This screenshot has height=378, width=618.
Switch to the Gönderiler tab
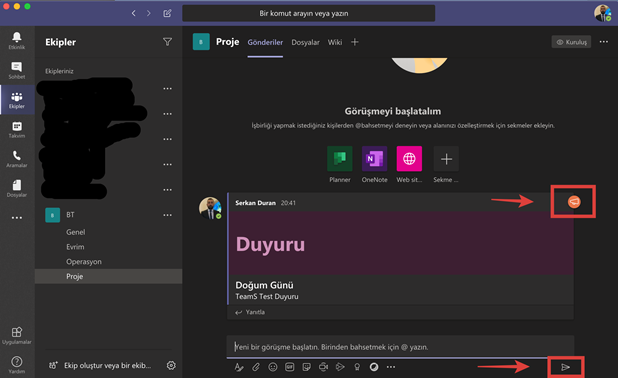265,42
